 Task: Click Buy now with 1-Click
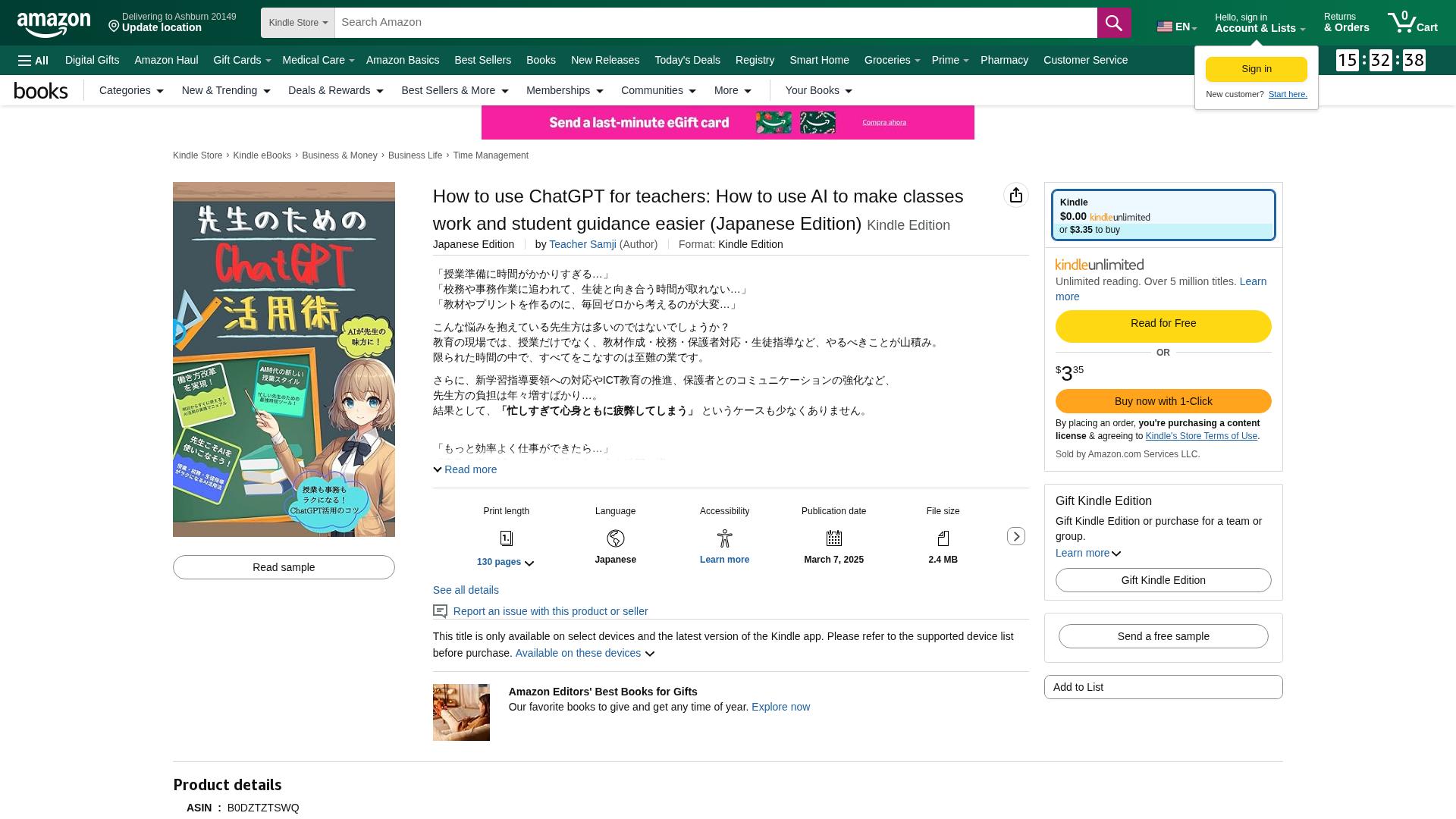[1163, 401]
